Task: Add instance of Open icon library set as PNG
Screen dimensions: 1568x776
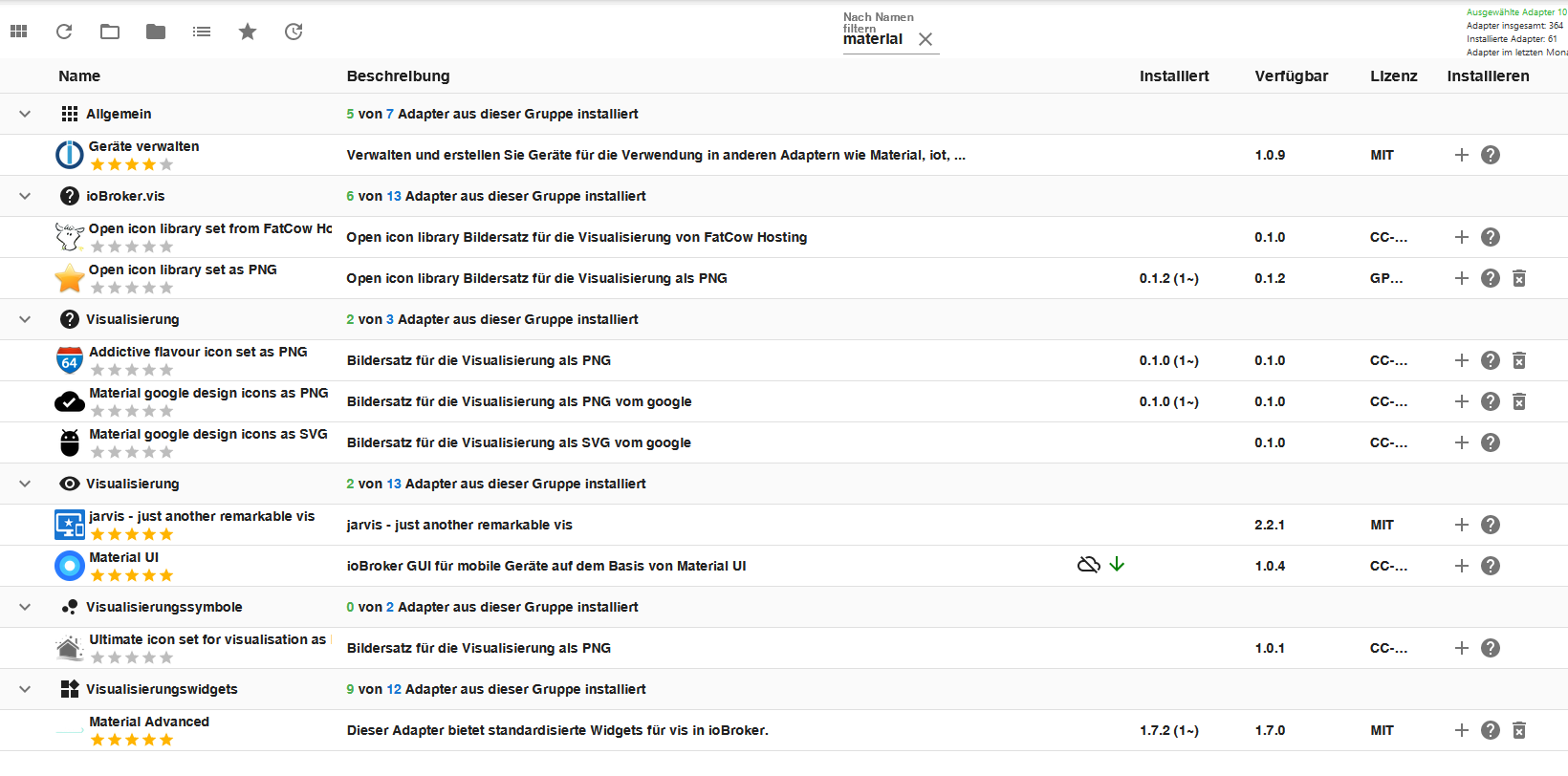Action: [x=1462, y=278]
